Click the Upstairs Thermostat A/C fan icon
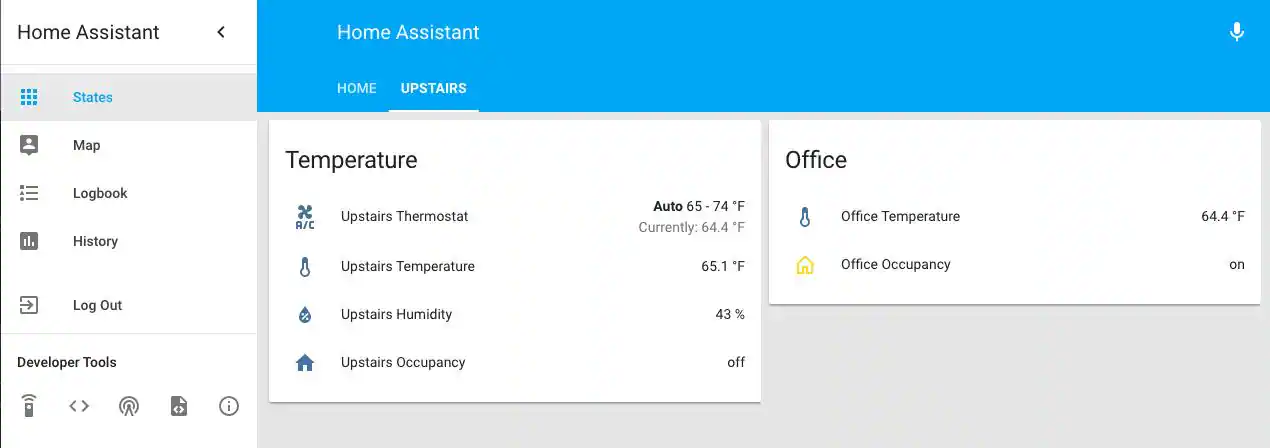The image size is (1270, 448). (x=305, y=217)
